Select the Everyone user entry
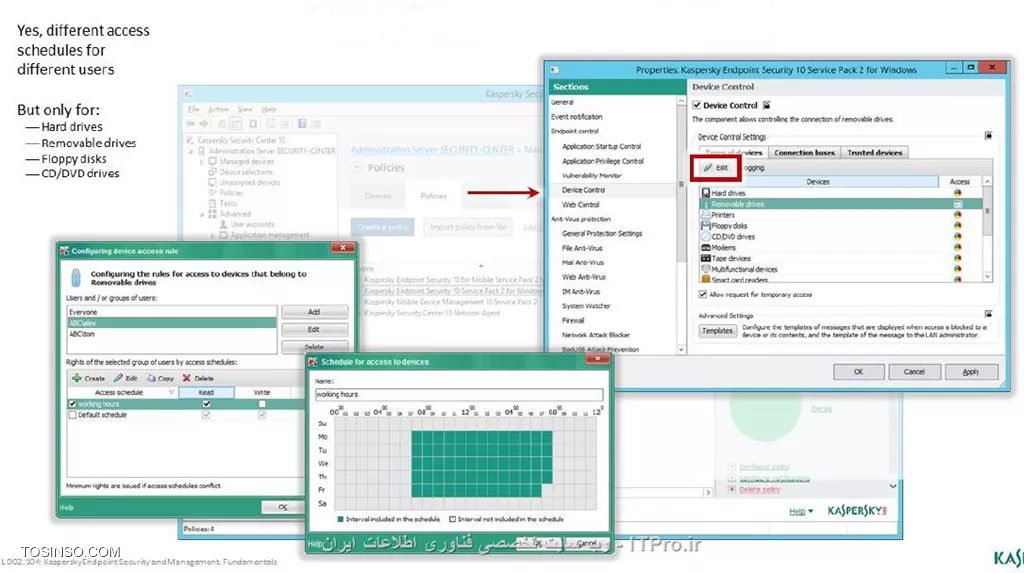Viewport: 1024px width, 573px height. click(172, 312)
